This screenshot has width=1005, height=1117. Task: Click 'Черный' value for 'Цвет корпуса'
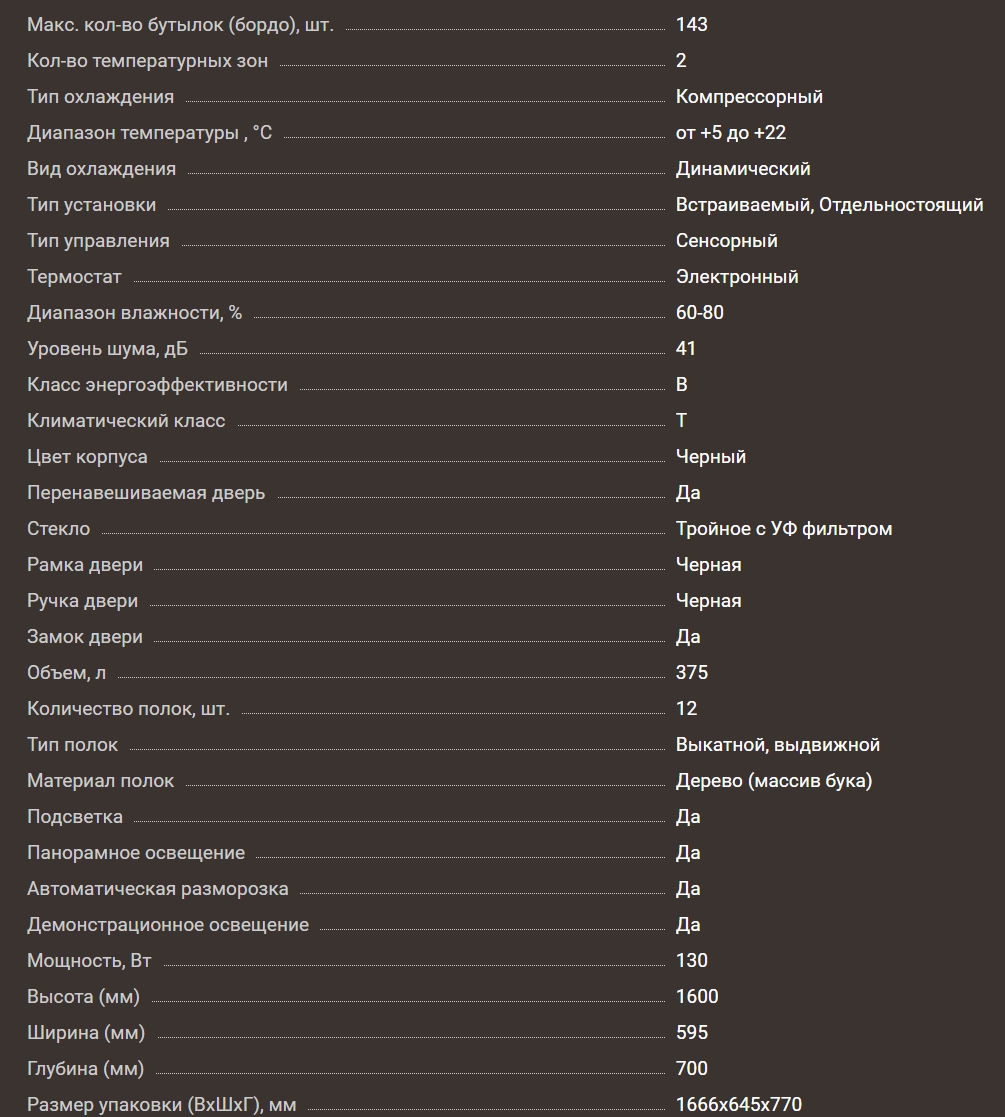(711, 457)
